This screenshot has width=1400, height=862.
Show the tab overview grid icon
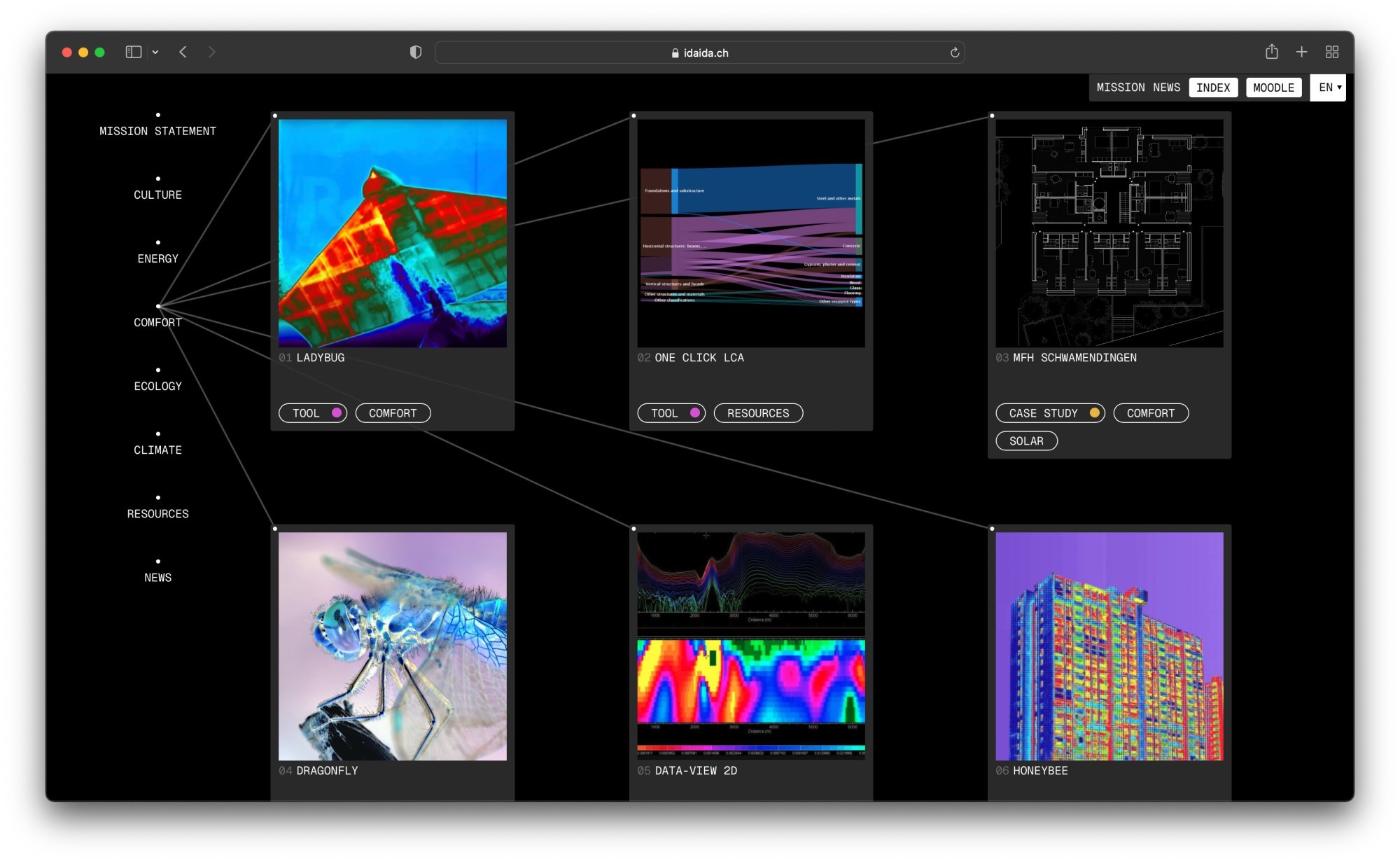1332,53
